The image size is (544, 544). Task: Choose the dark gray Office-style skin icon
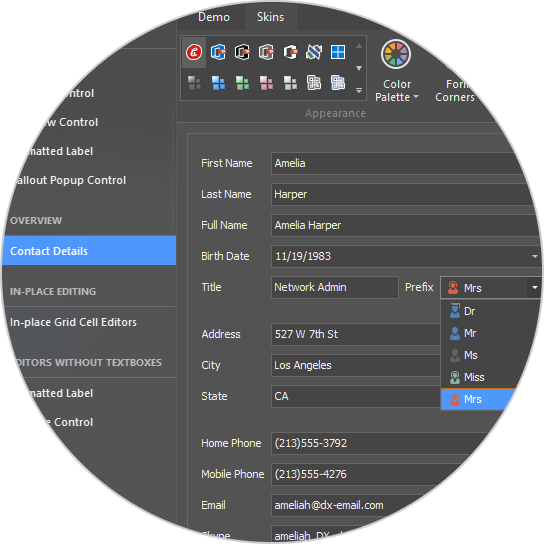[266, 52]
